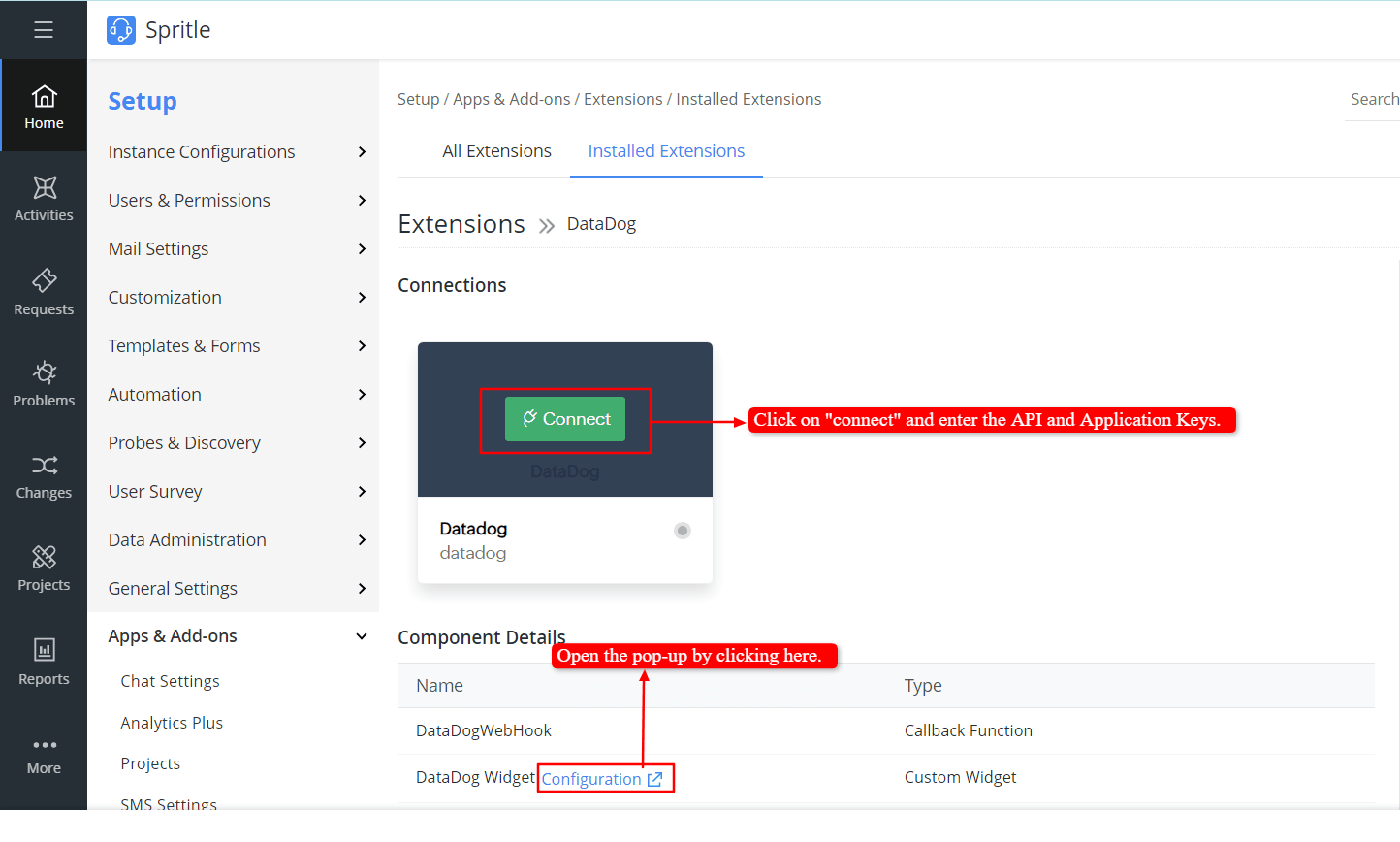The image size is (1400, 842).
Task: Go to Home in sidebar
Action: click(44, 107)
